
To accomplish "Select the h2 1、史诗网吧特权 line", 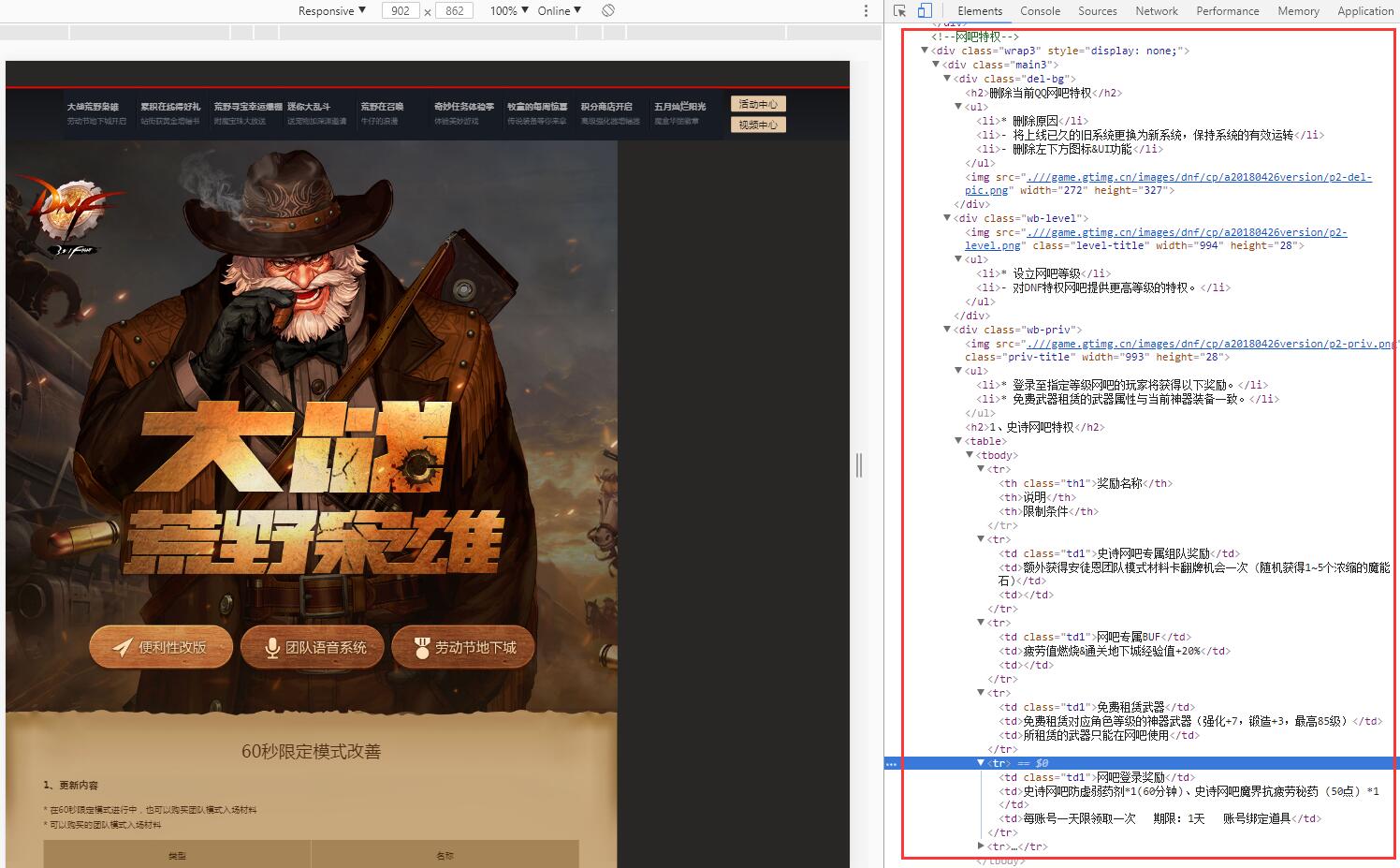I will pyautogui.click(x=1035, y=427).
